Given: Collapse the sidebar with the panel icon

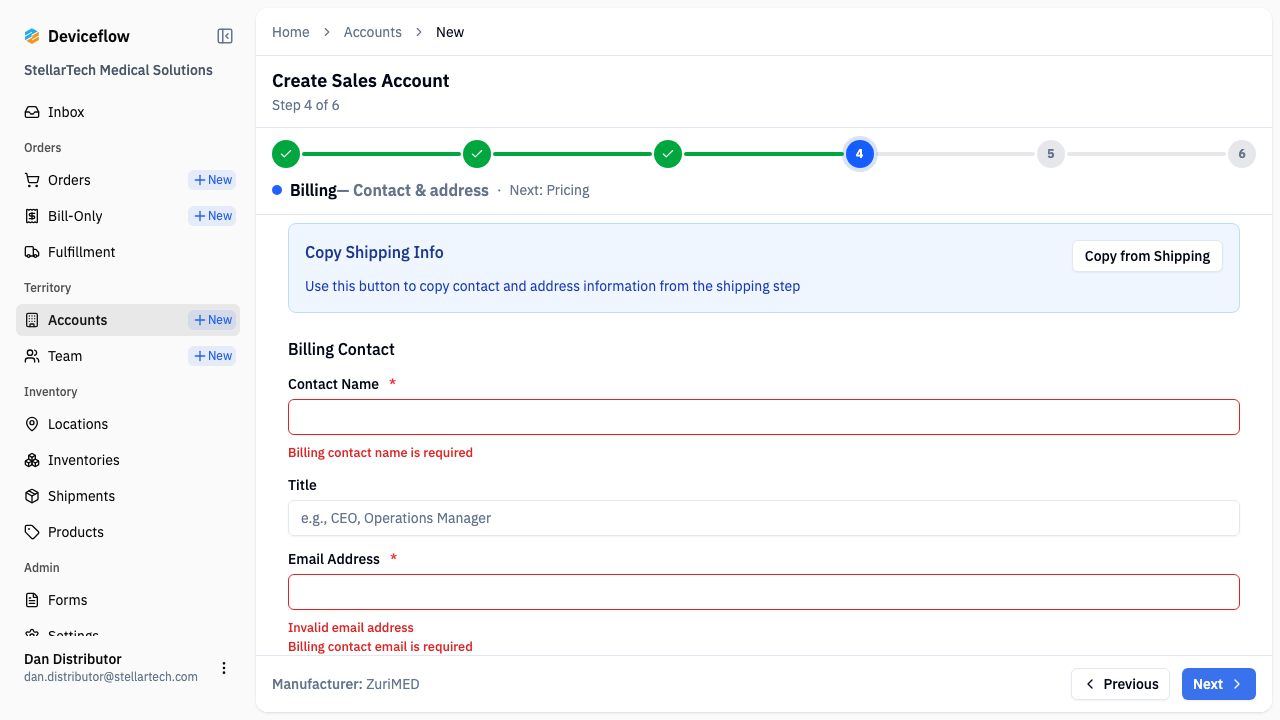Looking at the screenshot, I should point(224,35).
